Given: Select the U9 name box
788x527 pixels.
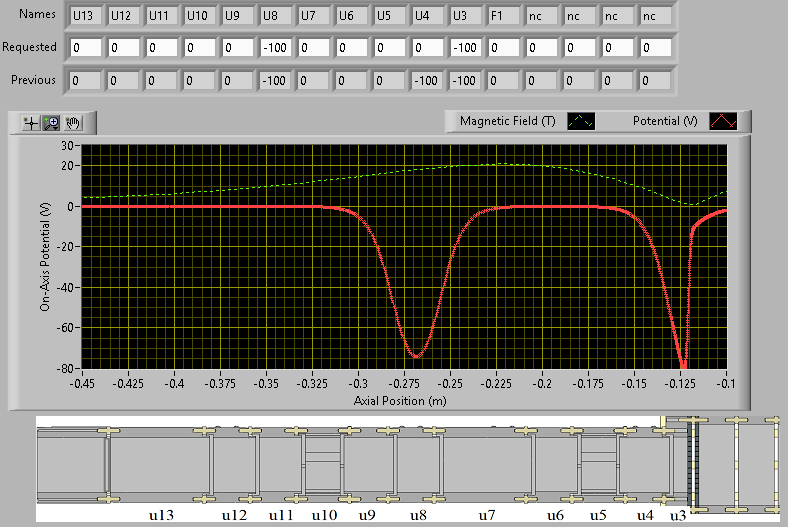Looking at the screenshot, I should pos(238,16).
